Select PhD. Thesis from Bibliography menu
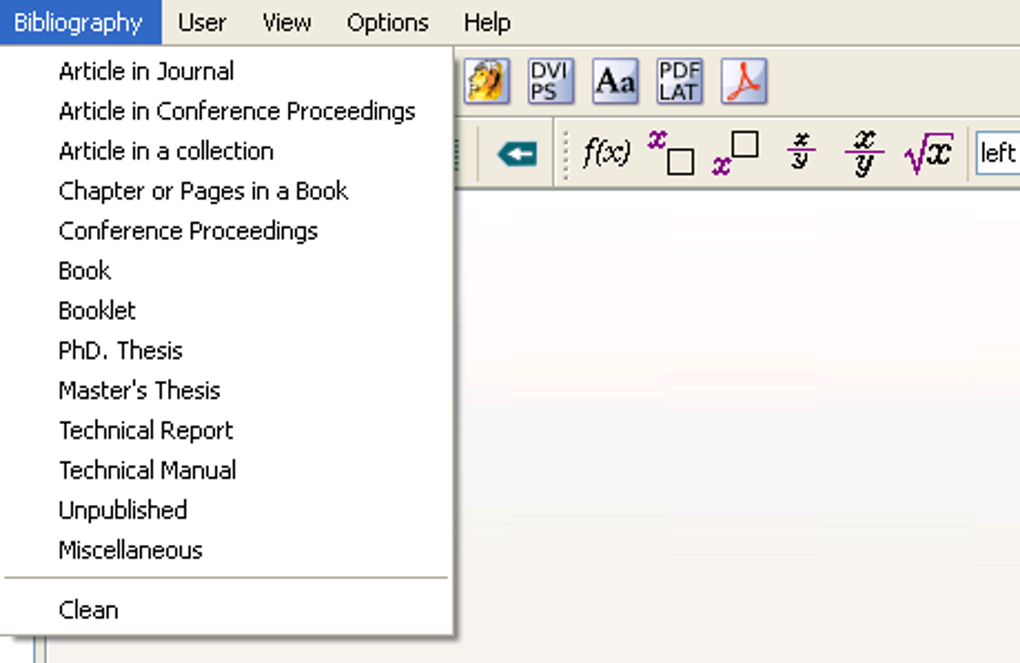Viewport: 1020px width, 663px height. point(120,351)
